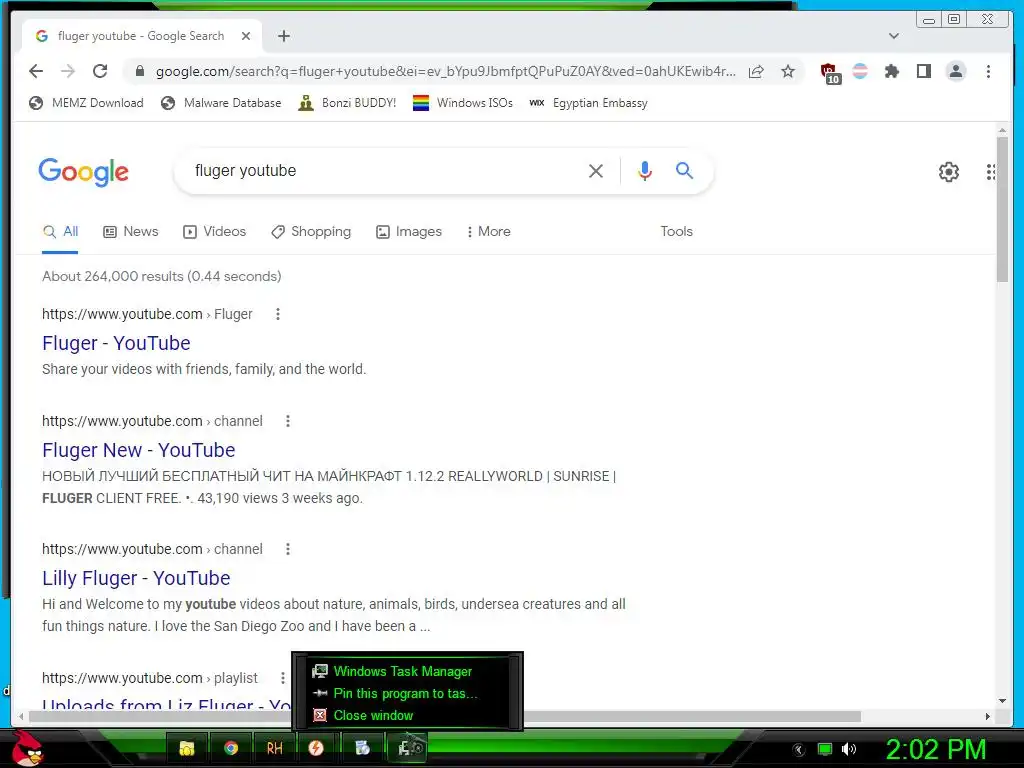Open site information lock icon
The height and width of the screenshot is (768, 1024).
(139, 71)
